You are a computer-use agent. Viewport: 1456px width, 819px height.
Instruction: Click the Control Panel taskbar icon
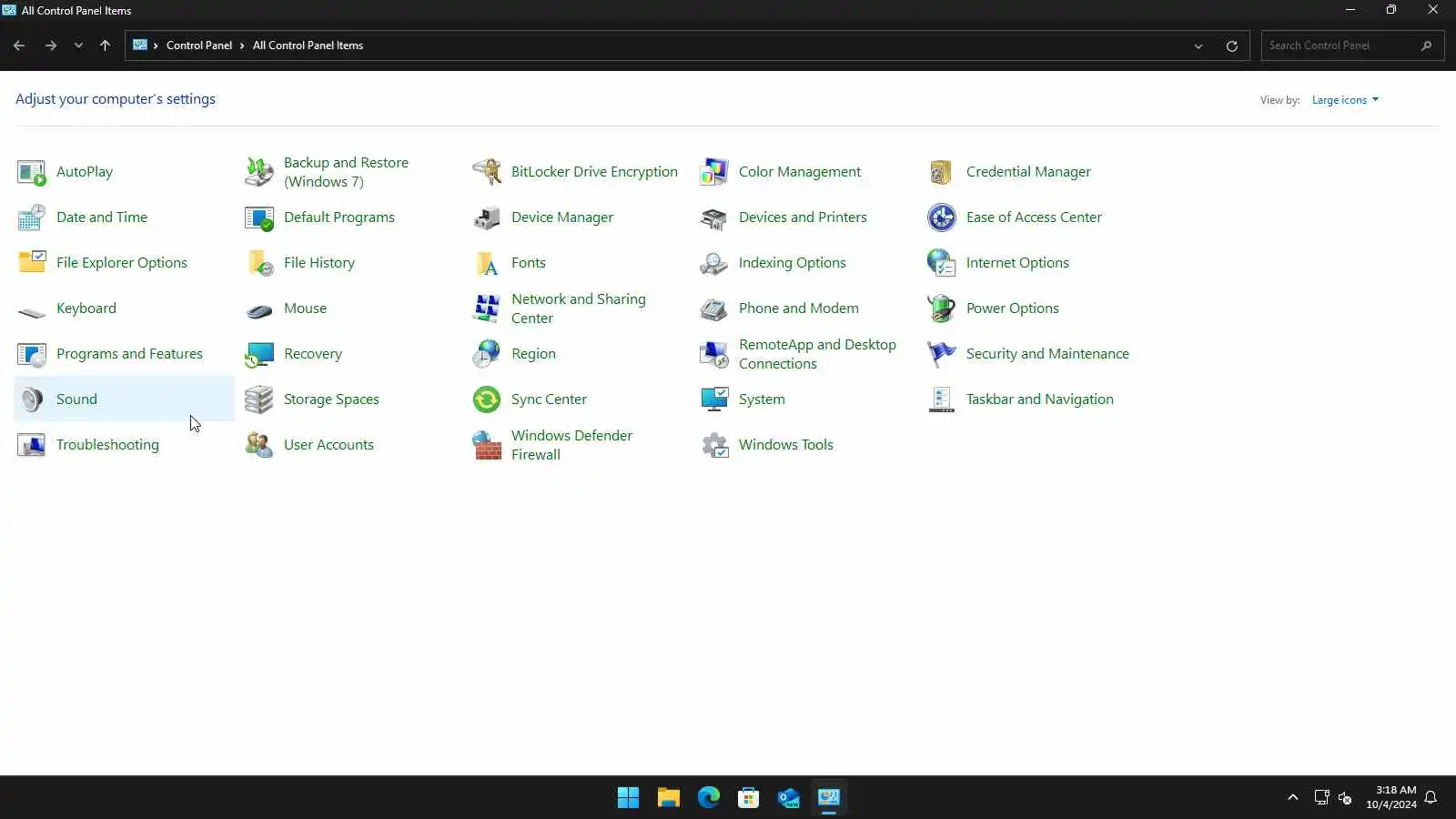(x=829, y=798)
